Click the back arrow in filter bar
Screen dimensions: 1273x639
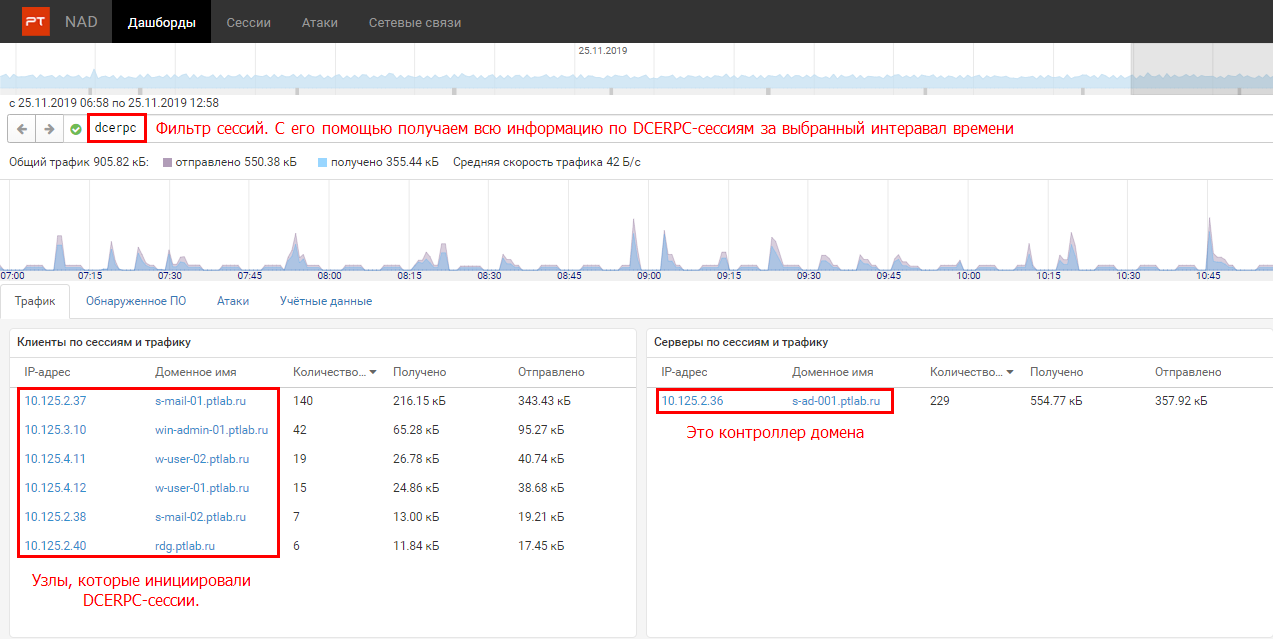[x=22, y=129]
